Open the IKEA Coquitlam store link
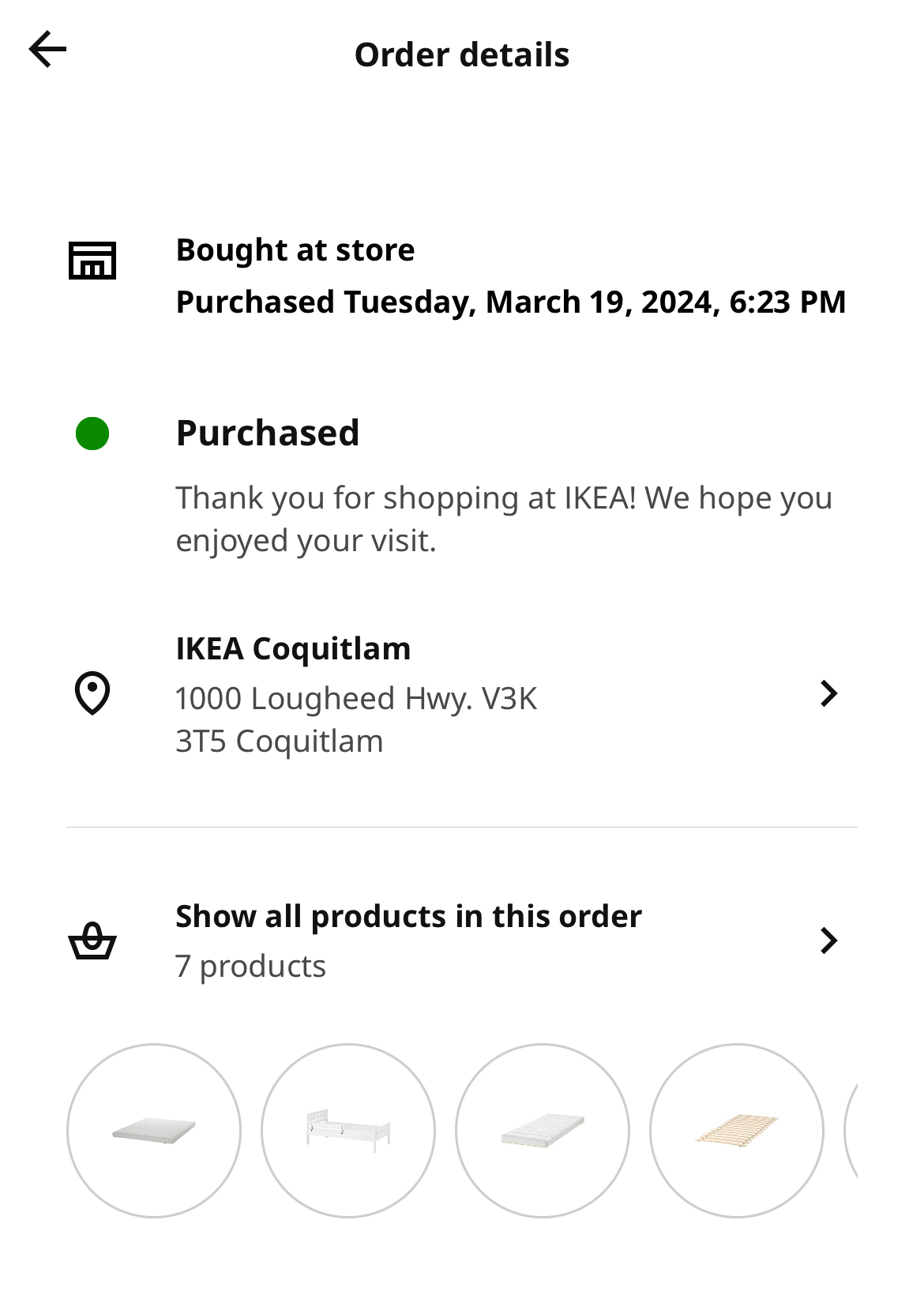This screenshot has width=924, height=1299. (293, 649)
